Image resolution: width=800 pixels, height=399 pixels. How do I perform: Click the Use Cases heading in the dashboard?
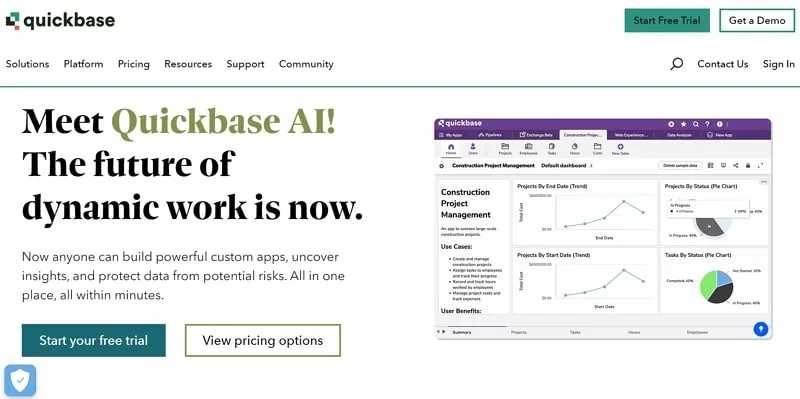pos(456,246)
